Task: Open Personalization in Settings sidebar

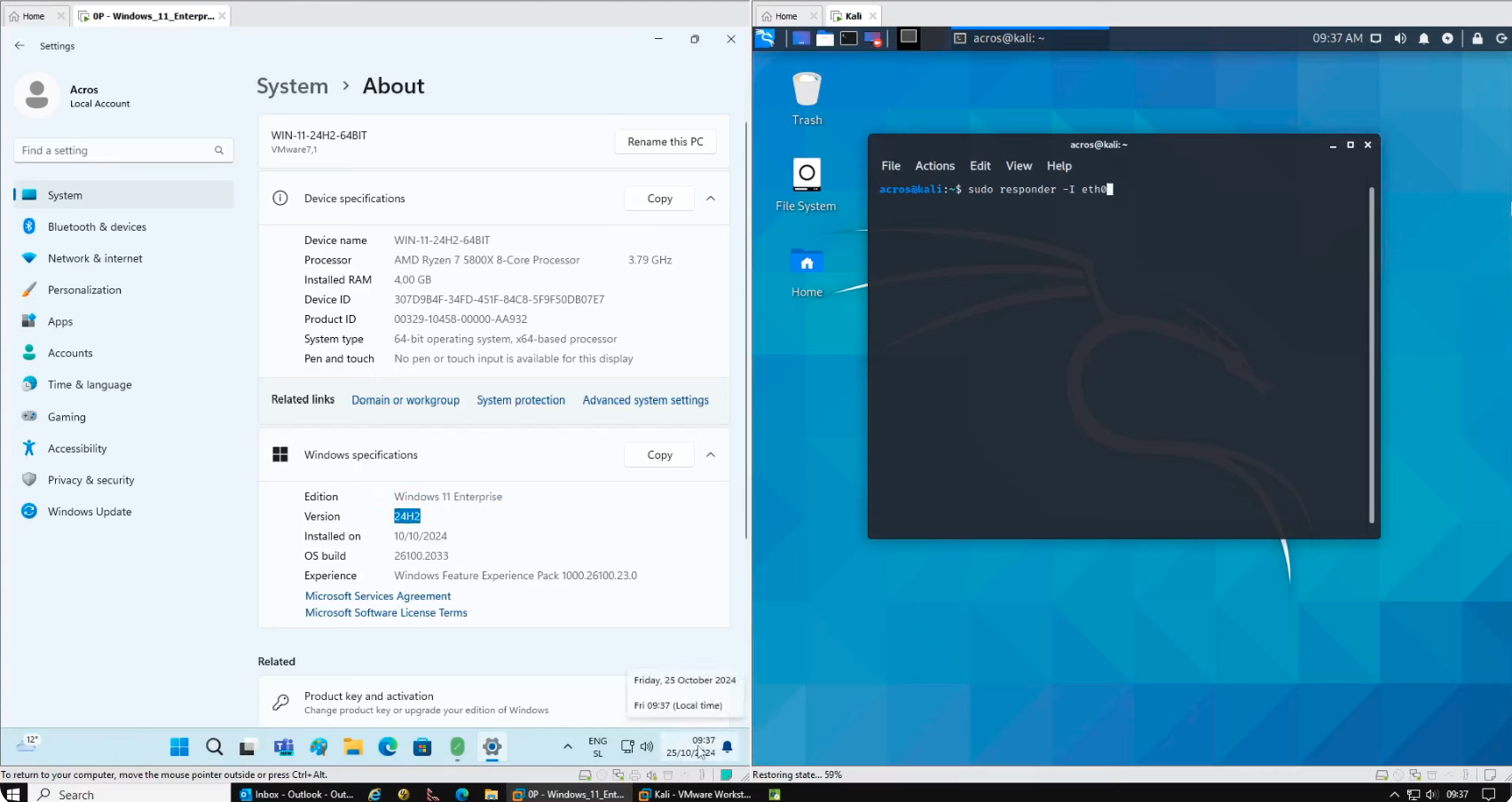Action: (123, 290)
